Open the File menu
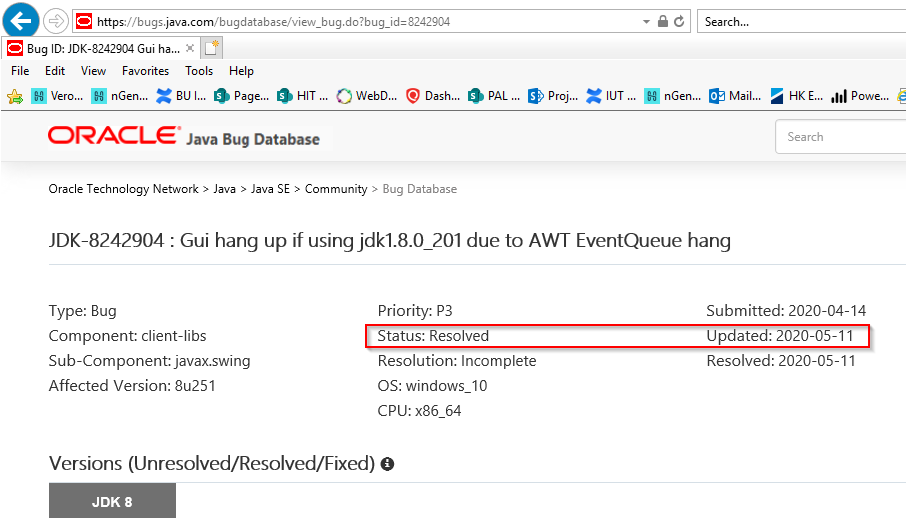This screenshot has width=906, height=518. pyautogui.click(x=20, y=71)
